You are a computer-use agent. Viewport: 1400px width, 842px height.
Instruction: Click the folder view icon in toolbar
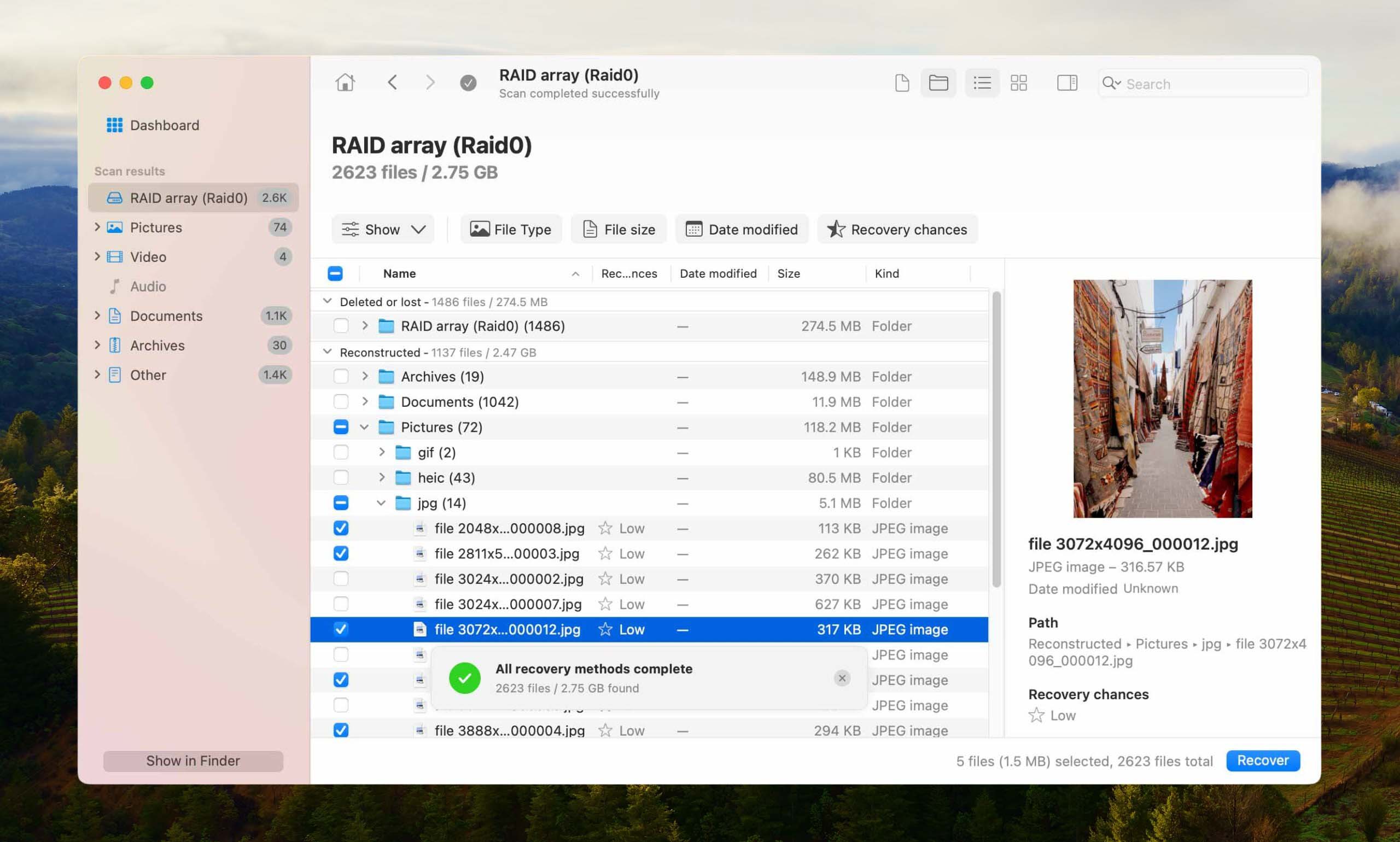click(x=938, y=83)
